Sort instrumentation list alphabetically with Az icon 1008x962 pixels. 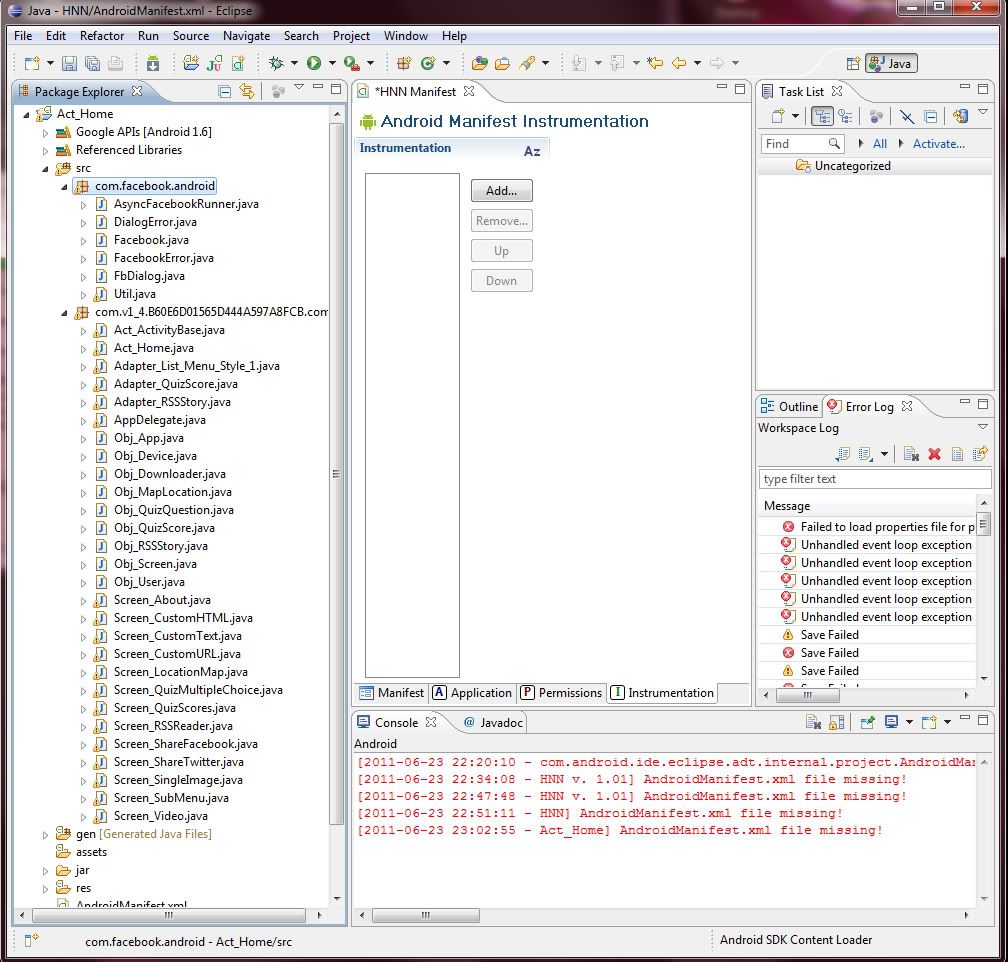click(532, 150)
